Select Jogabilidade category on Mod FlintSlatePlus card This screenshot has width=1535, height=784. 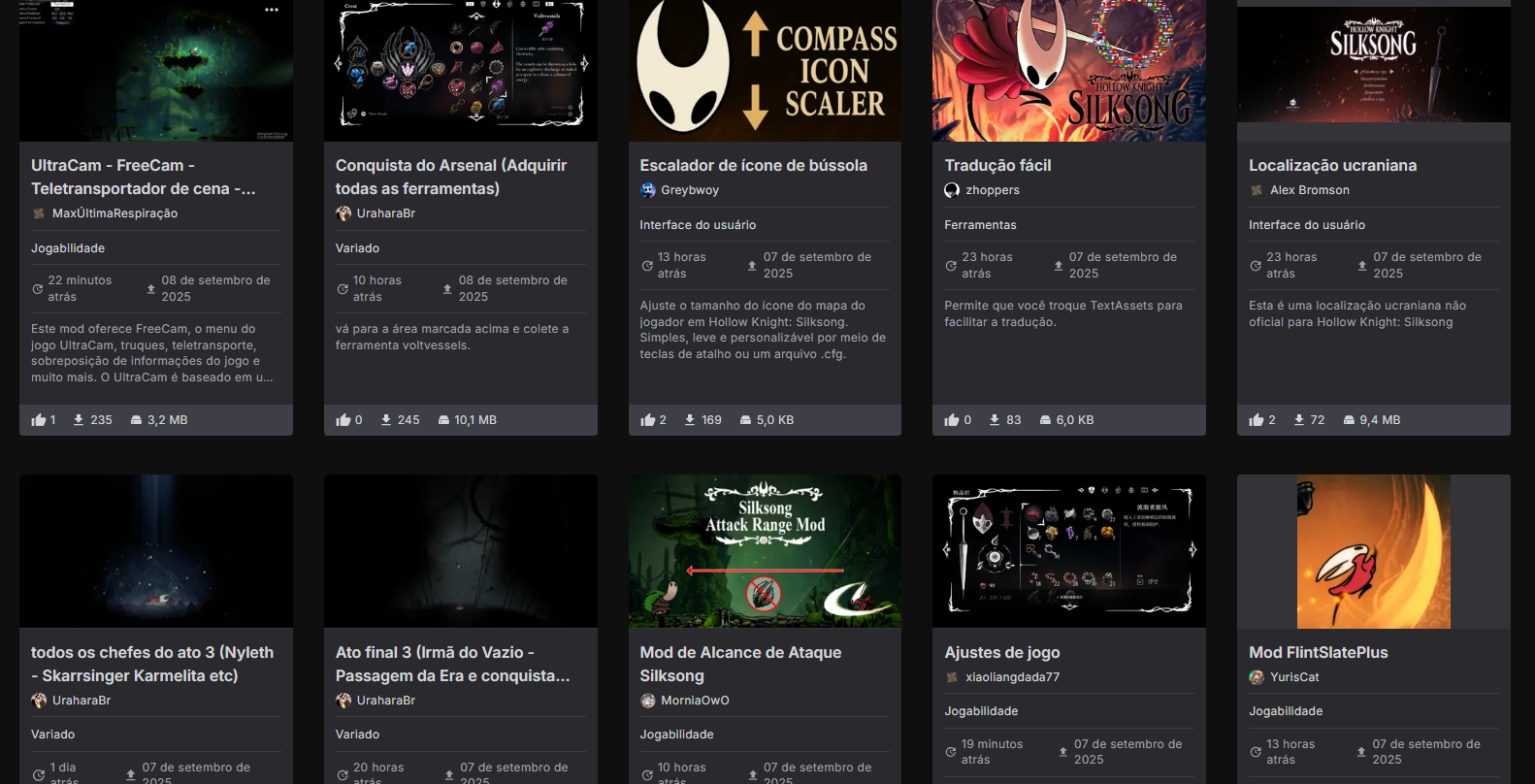coord(1286,711)
